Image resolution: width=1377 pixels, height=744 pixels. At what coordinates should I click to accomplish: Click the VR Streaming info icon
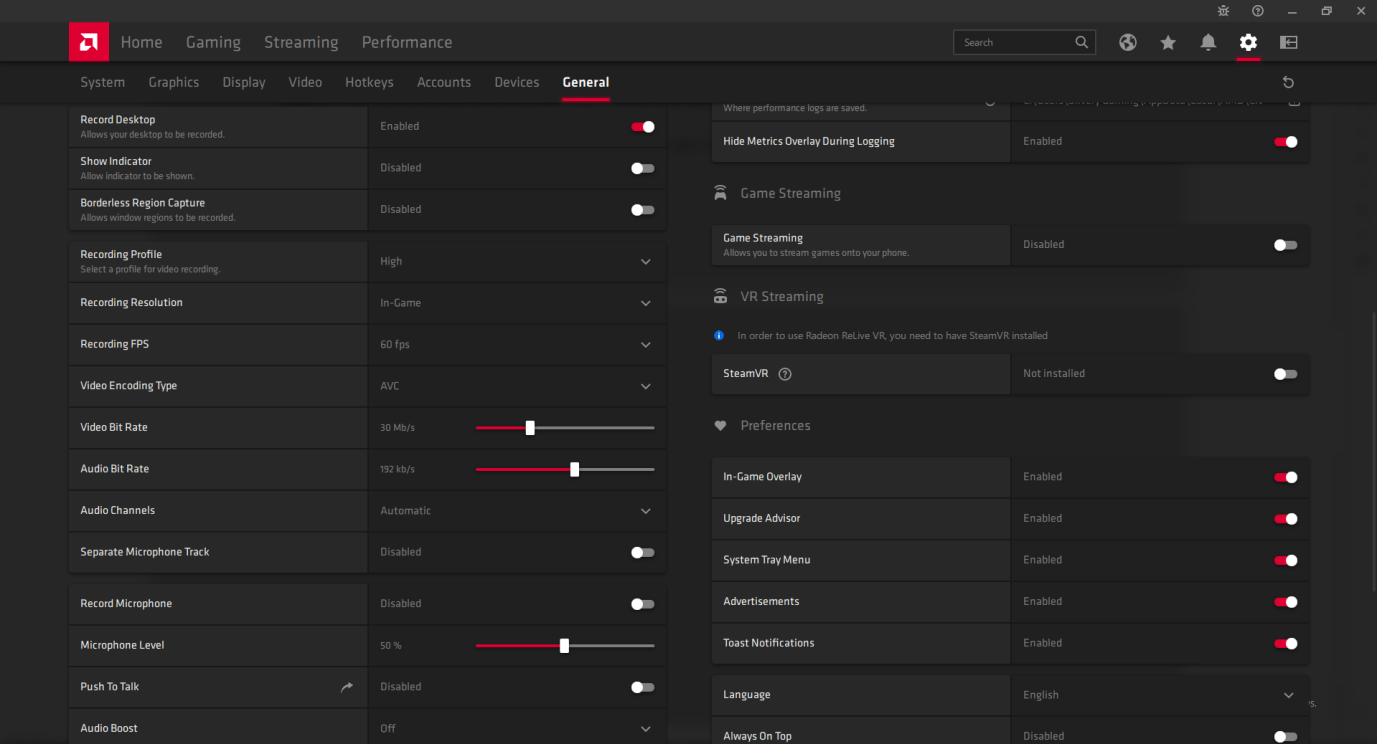coord(719,336)
